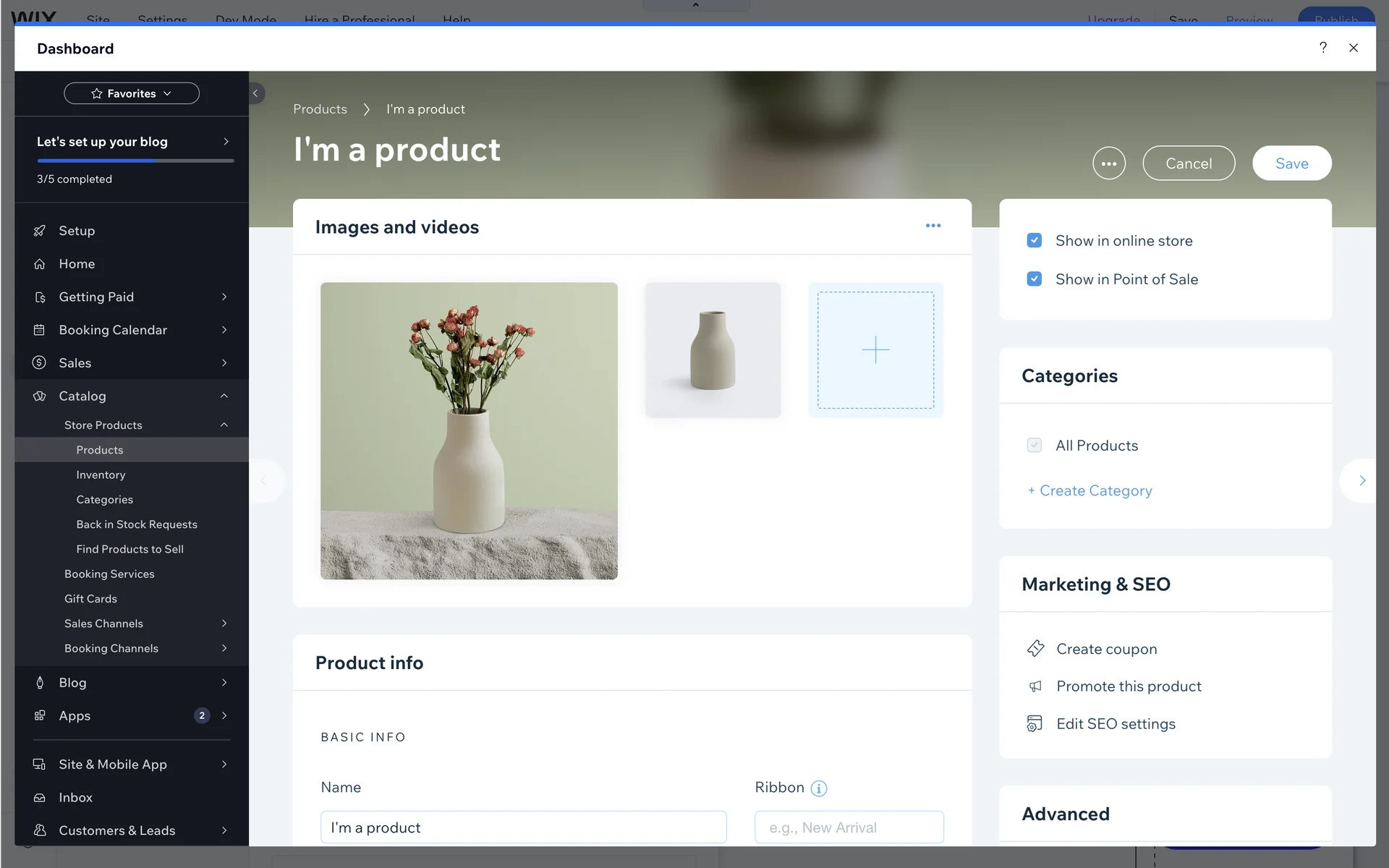Toggle Show in Point of Sale checkbox

coord(1035,279)
